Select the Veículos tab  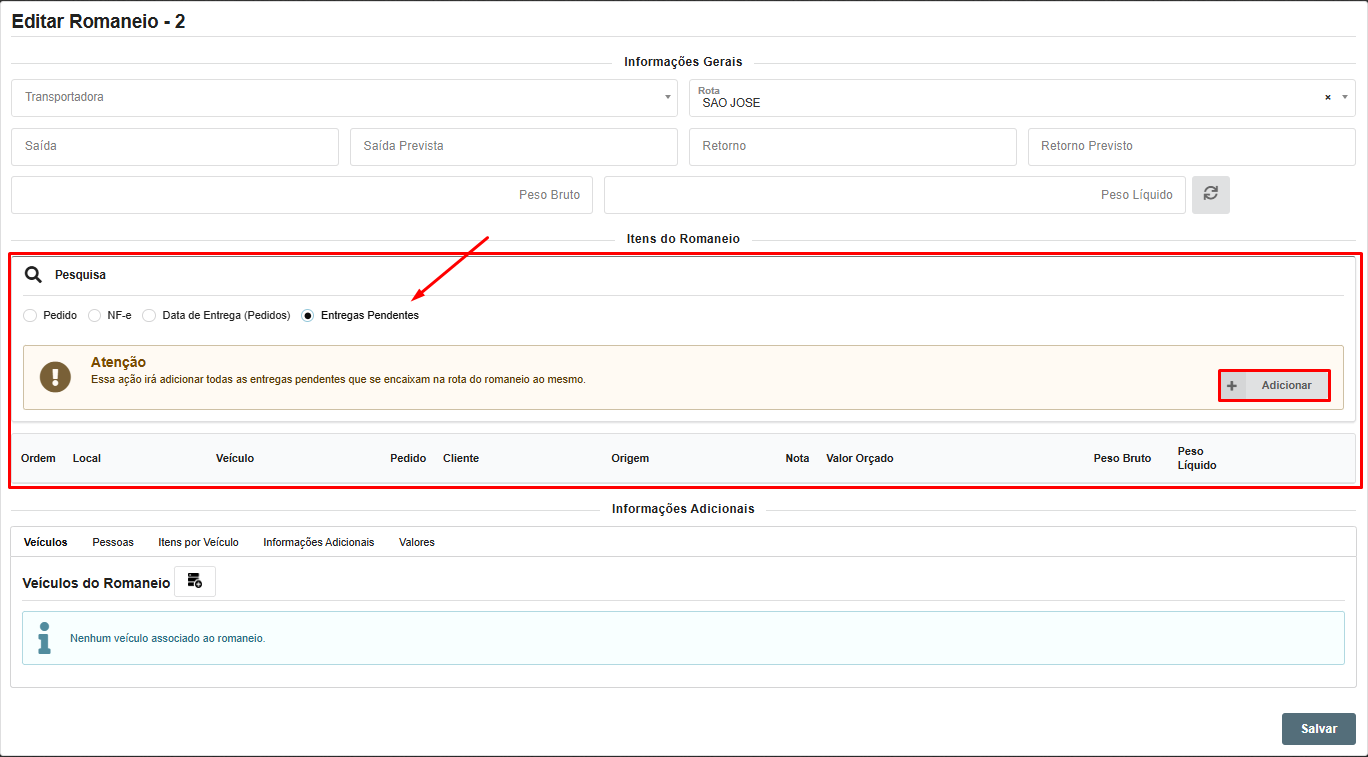click(46, 542)
